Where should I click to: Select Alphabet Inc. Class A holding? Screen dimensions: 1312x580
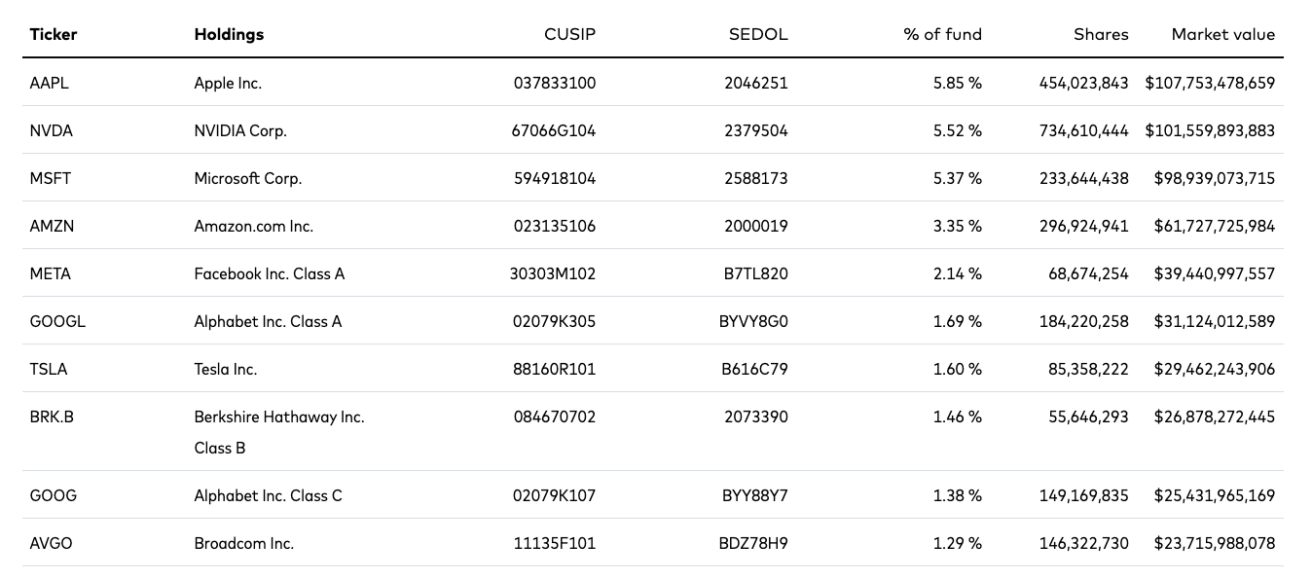[268, 323]
